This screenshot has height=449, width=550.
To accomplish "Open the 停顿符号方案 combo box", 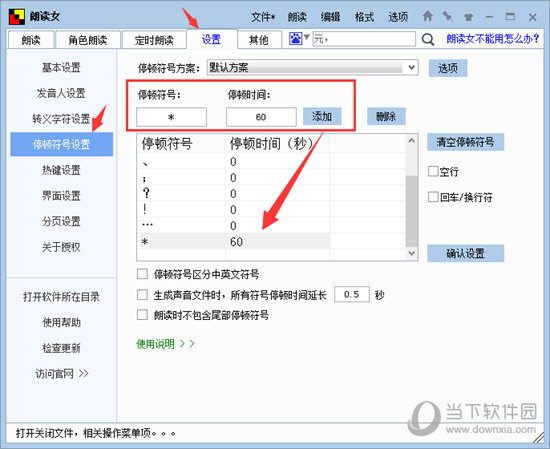I will (313, 67).
